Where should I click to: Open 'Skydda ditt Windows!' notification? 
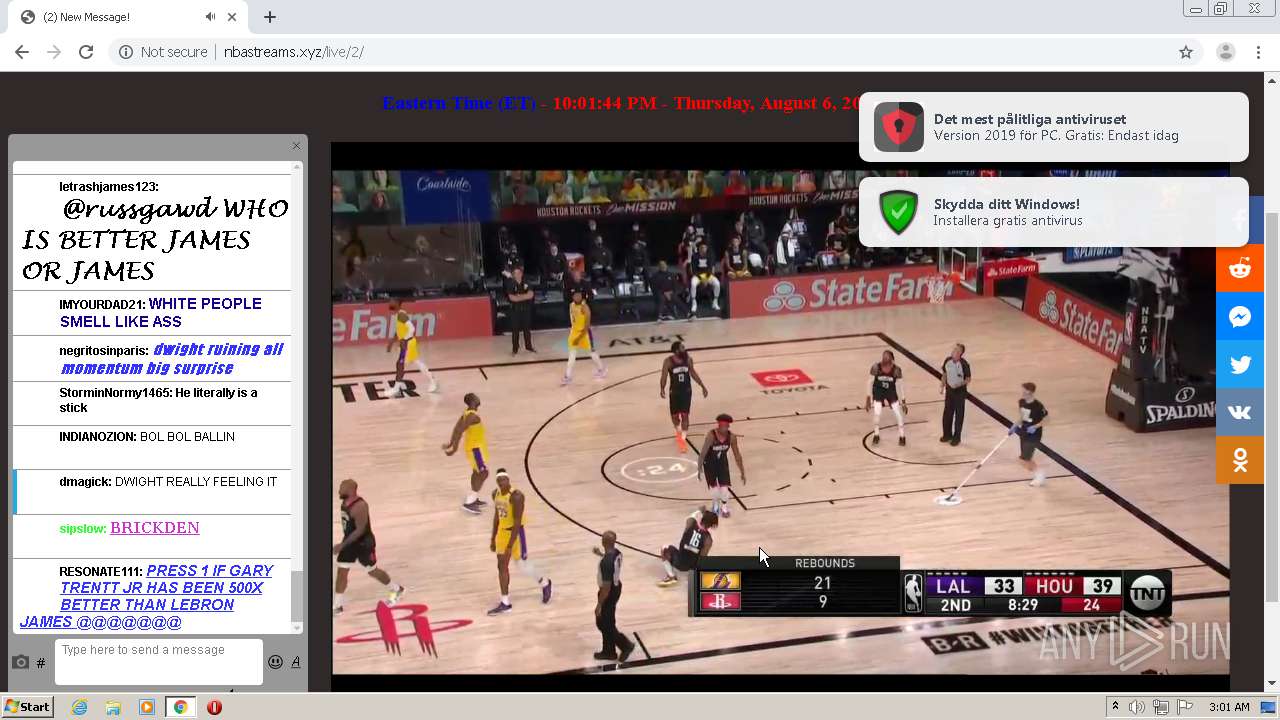tap(1053, 212)
